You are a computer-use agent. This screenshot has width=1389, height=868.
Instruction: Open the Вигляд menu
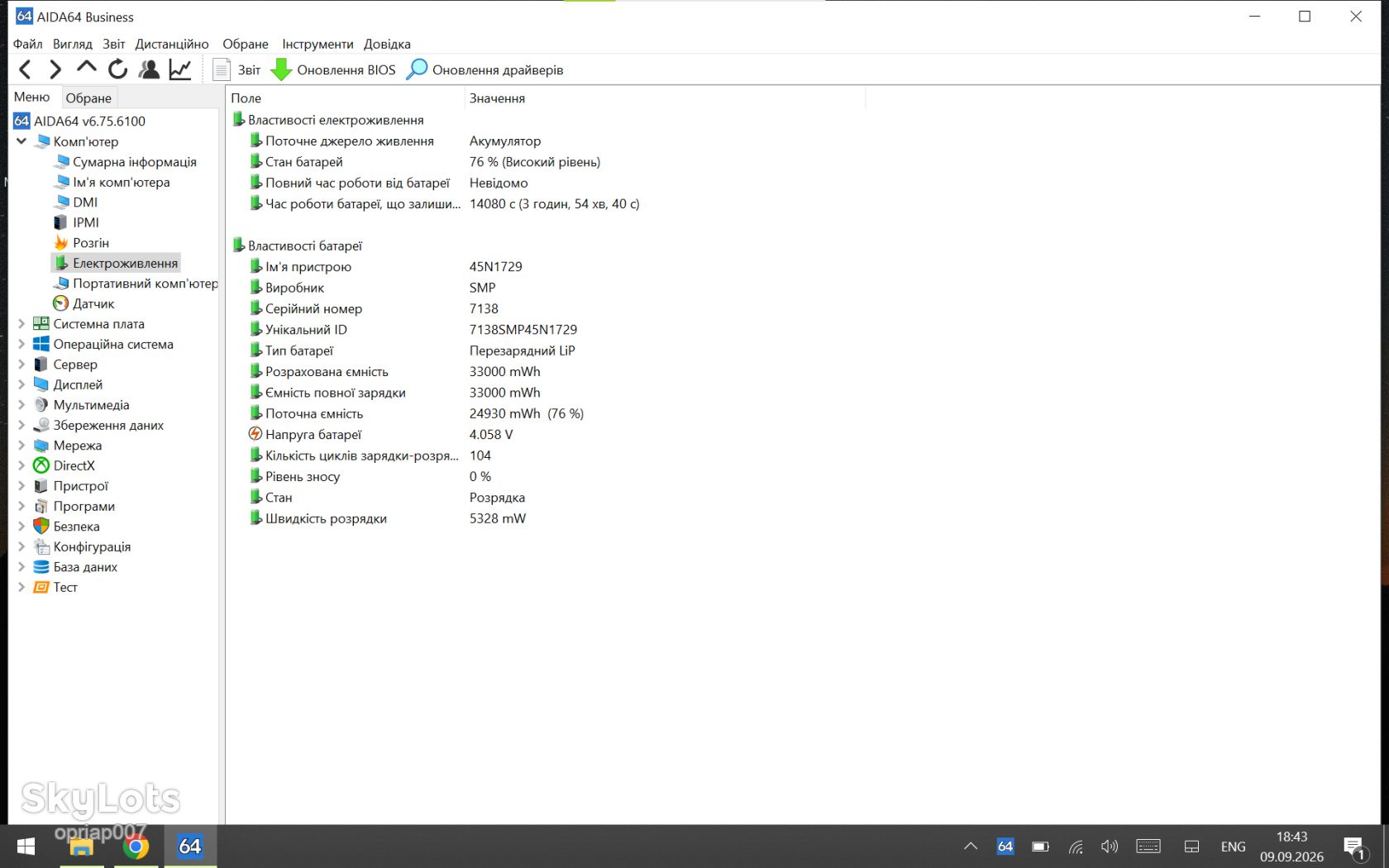point(72,44)
